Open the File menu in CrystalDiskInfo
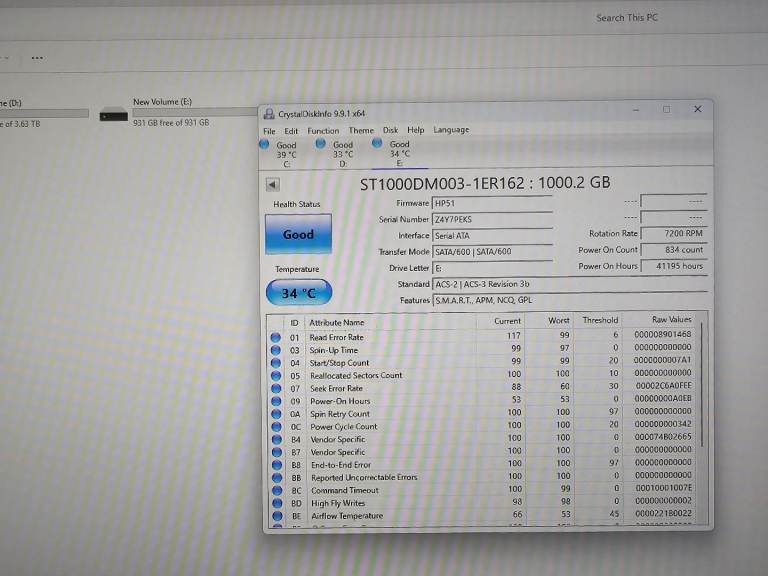Screen dimensions: 768x576 [x=269, y=131]
